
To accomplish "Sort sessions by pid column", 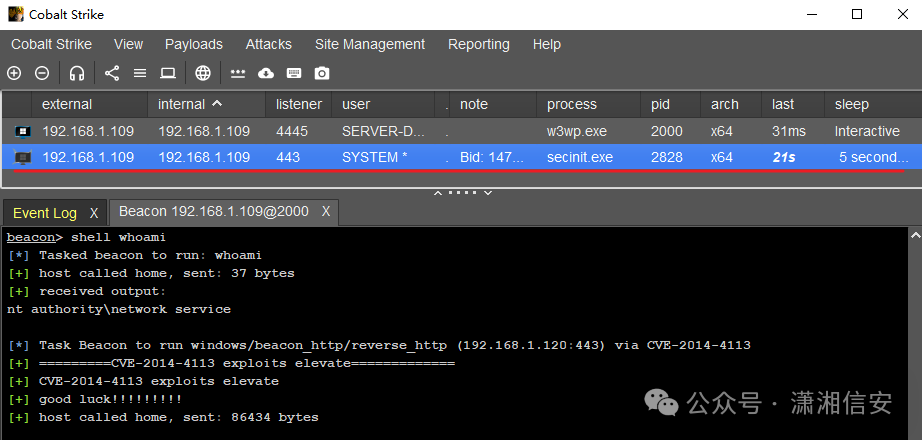I will pos(670,104).
